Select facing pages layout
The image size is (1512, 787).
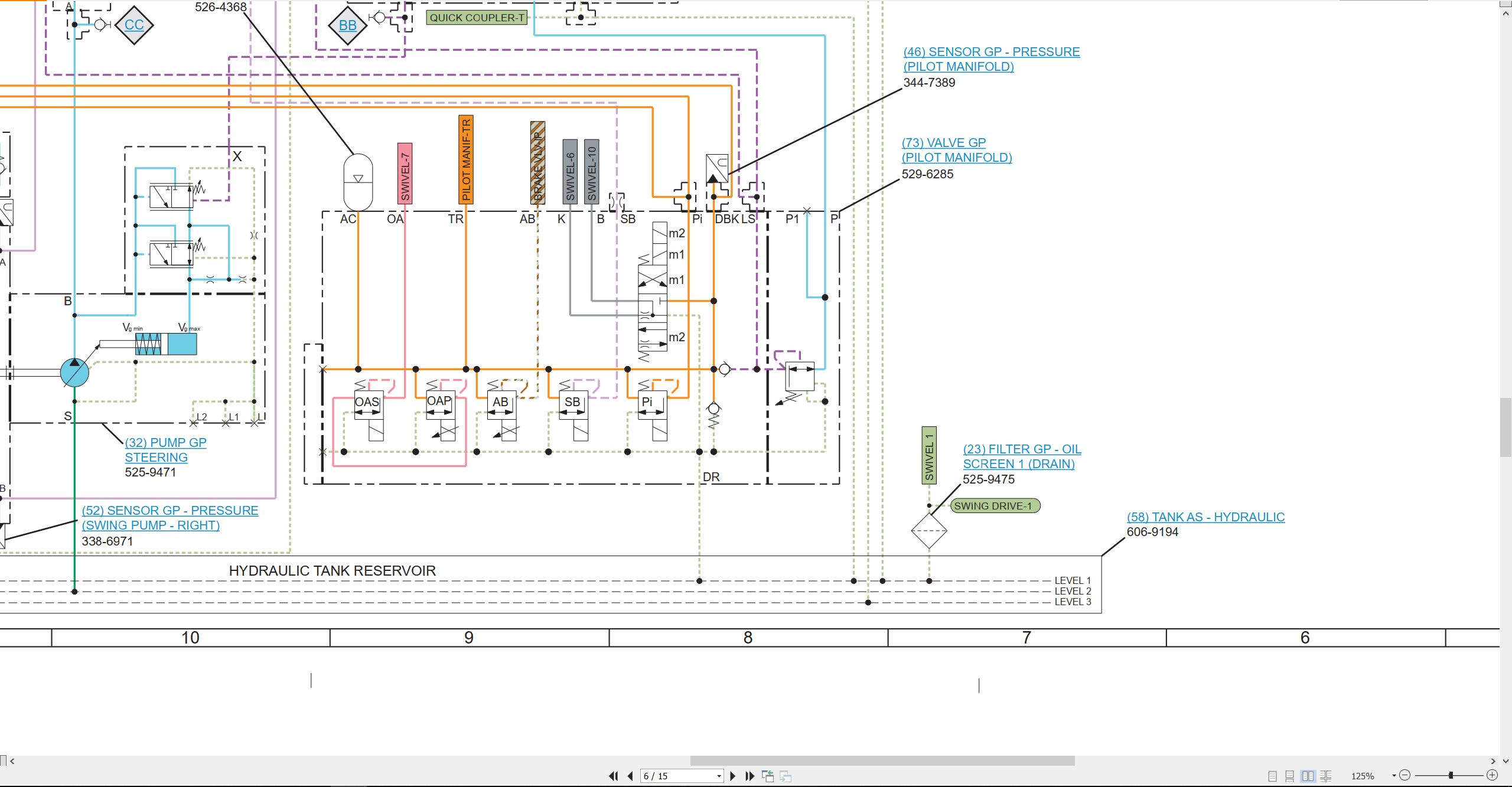pyautogui.click(x=1308, y=776)
